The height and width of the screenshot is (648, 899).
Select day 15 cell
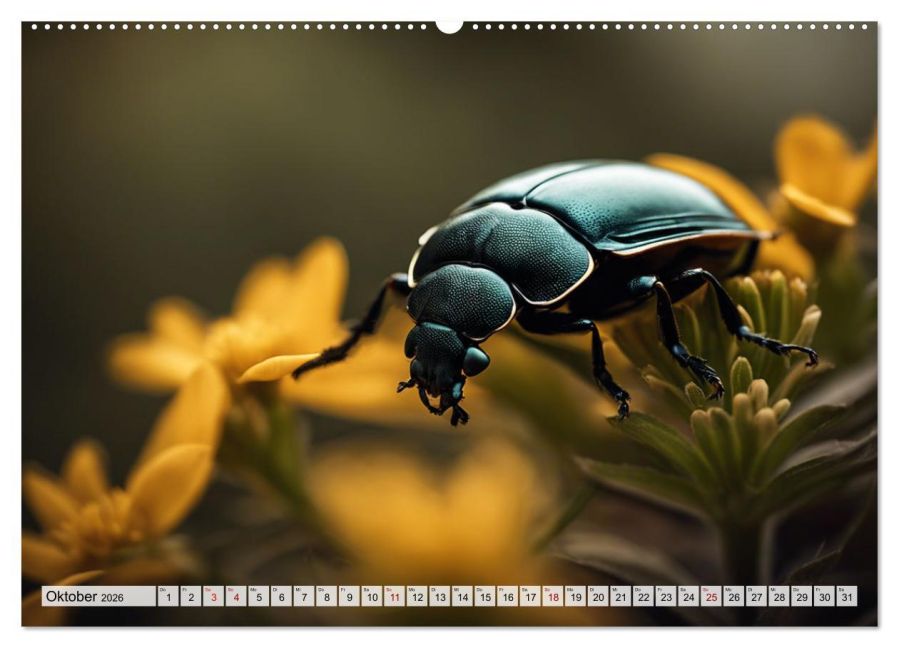tap(485, 596)
